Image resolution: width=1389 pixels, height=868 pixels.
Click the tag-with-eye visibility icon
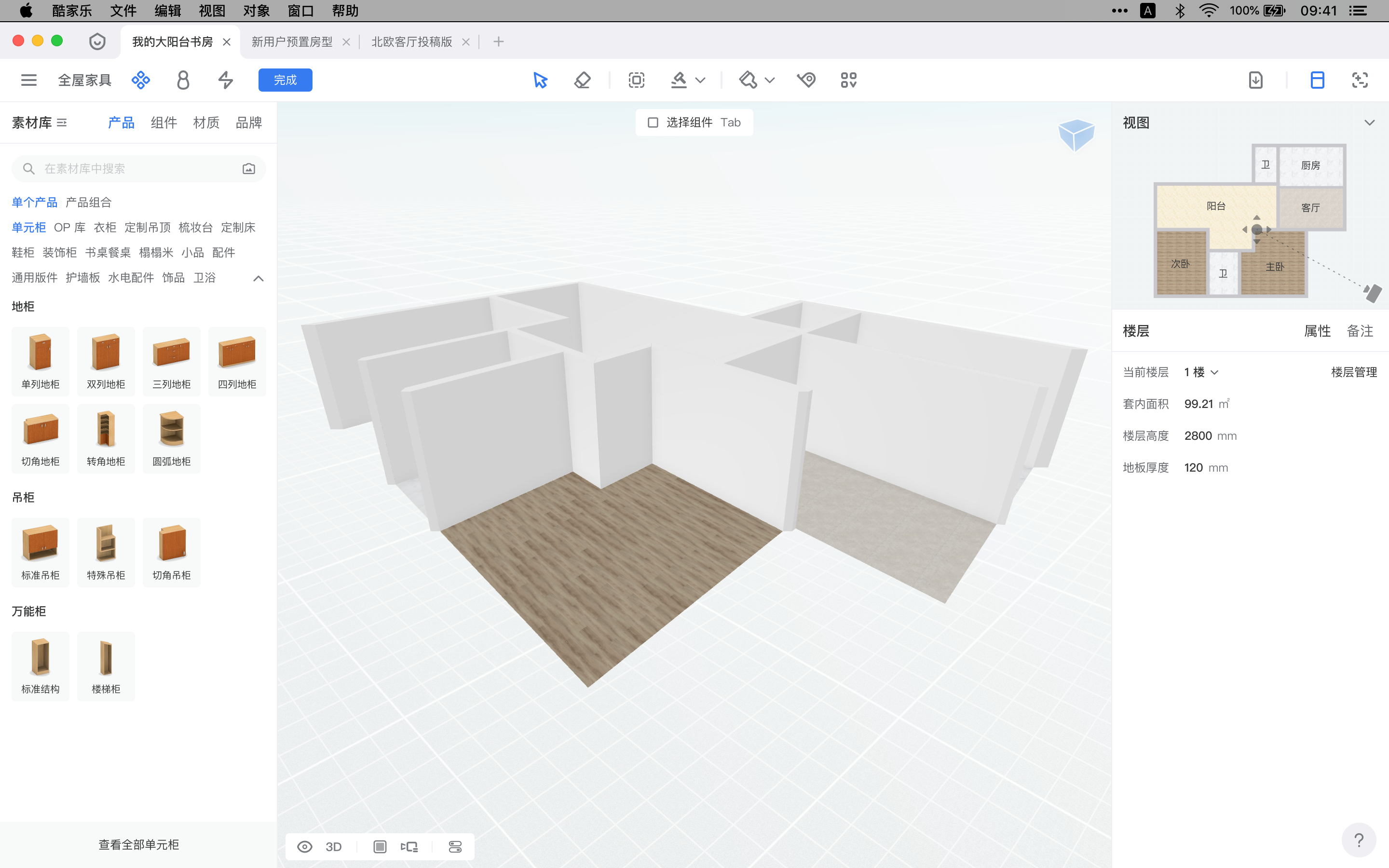click(x=806, y=80)
